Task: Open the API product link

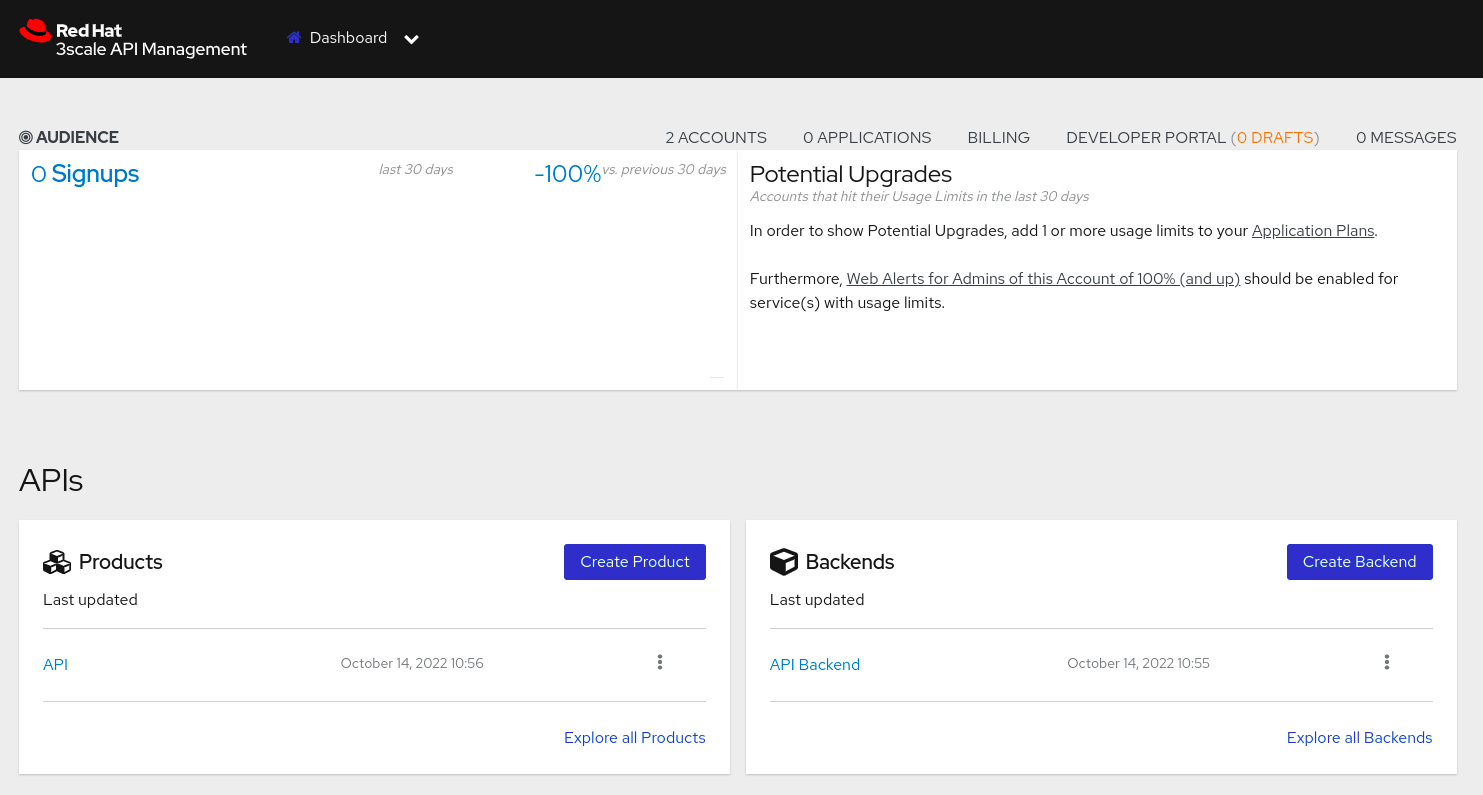Action: [56, 665]
